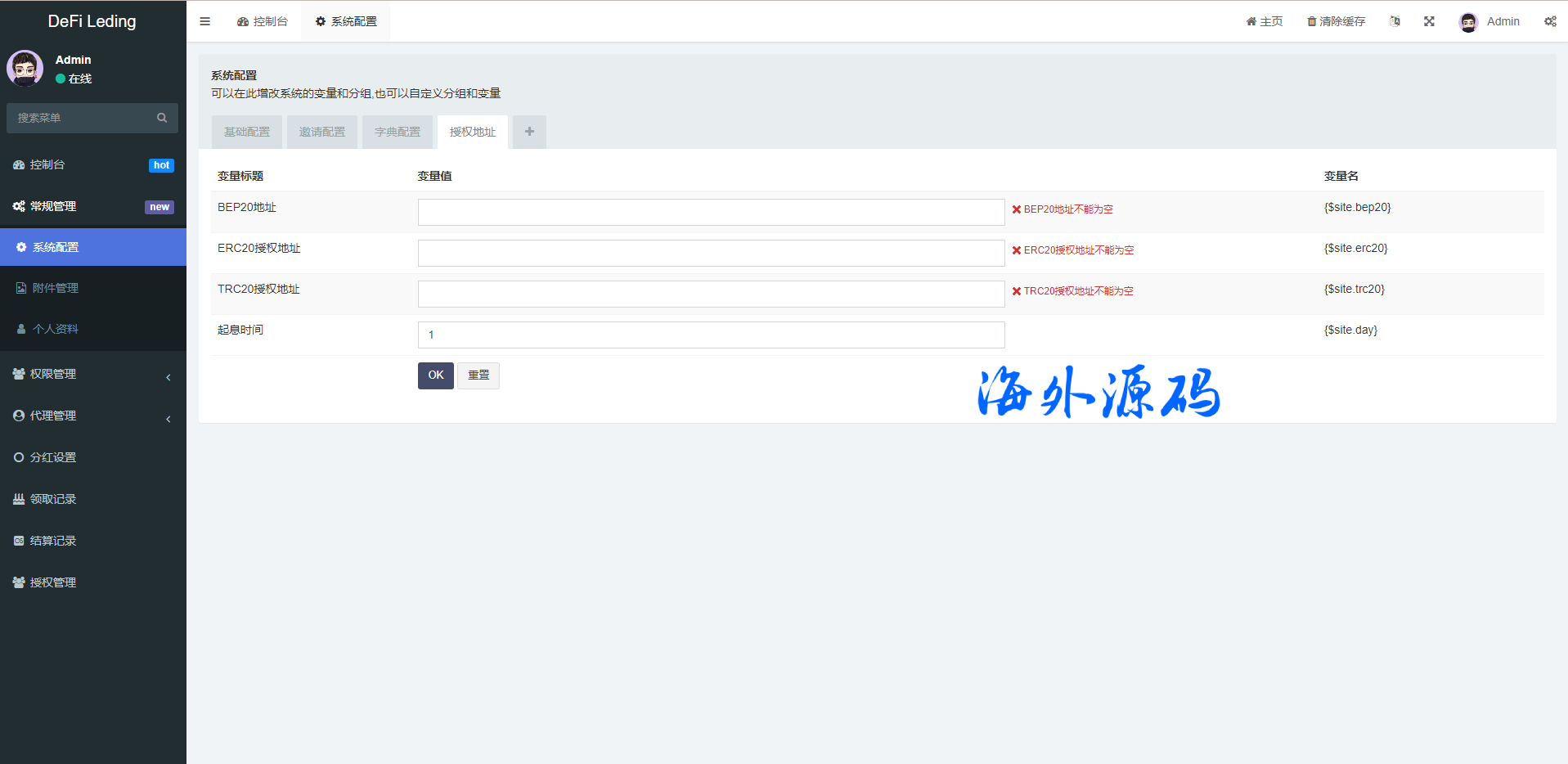Screen dimensions: 1568x764
Task: Focus the BEP20地址 input field
Action: pyautogui.click(x=711, y=212)
